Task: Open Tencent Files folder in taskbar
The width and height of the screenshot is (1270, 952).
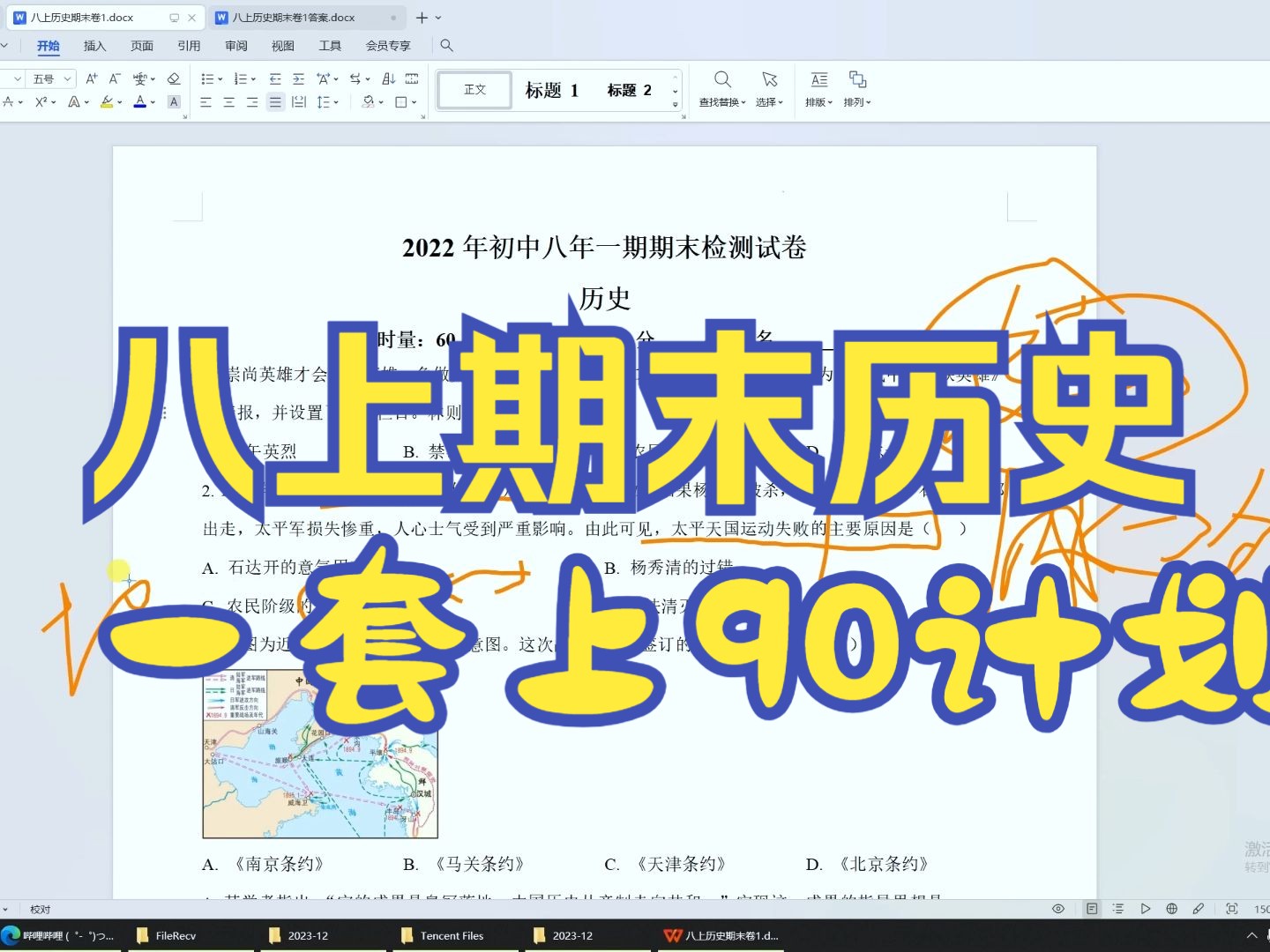Action: point(450,935)
